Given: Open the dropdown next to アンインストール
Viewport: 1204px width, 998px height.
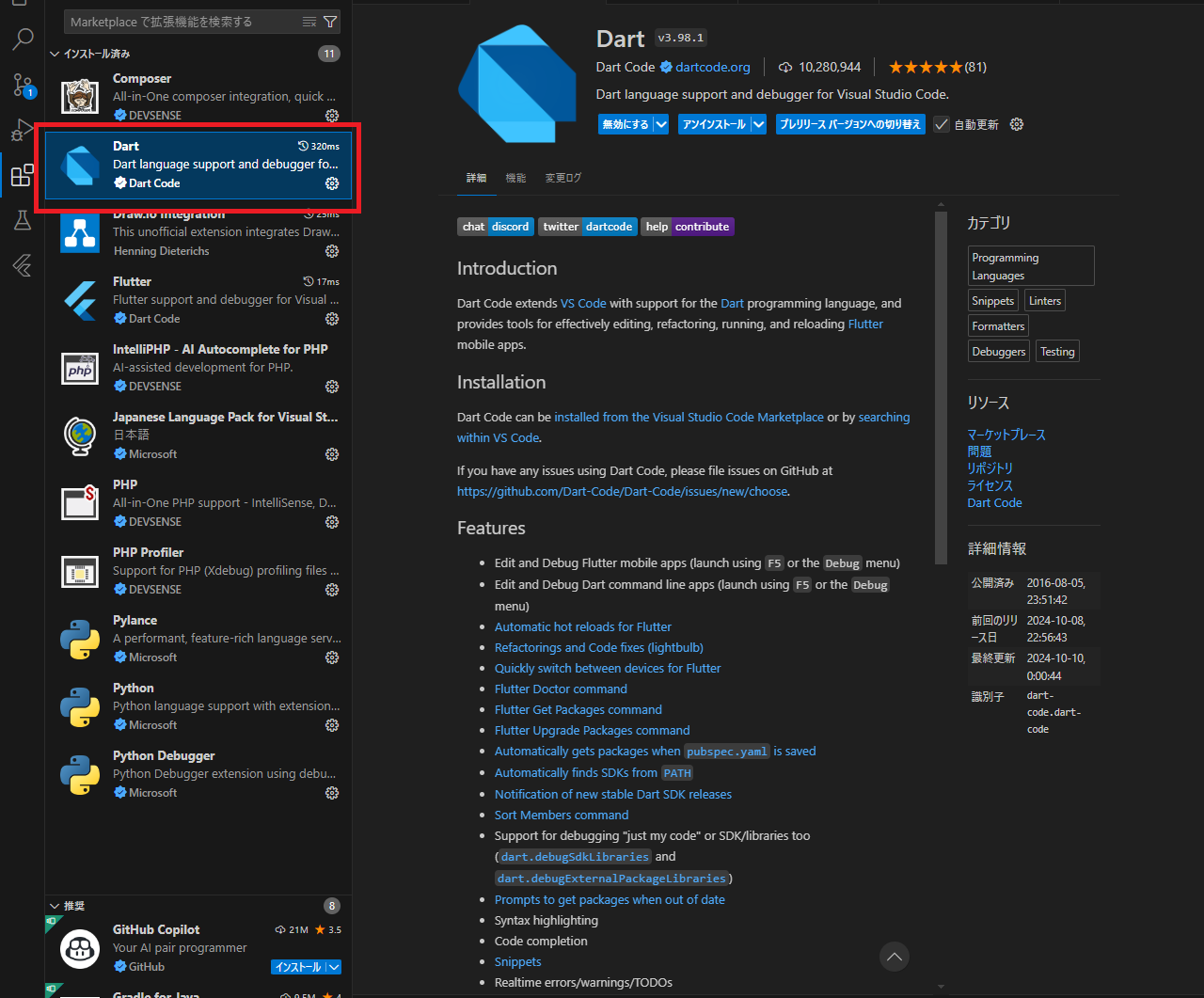Looking at the screenshot, I should click(x=756, y=123).
